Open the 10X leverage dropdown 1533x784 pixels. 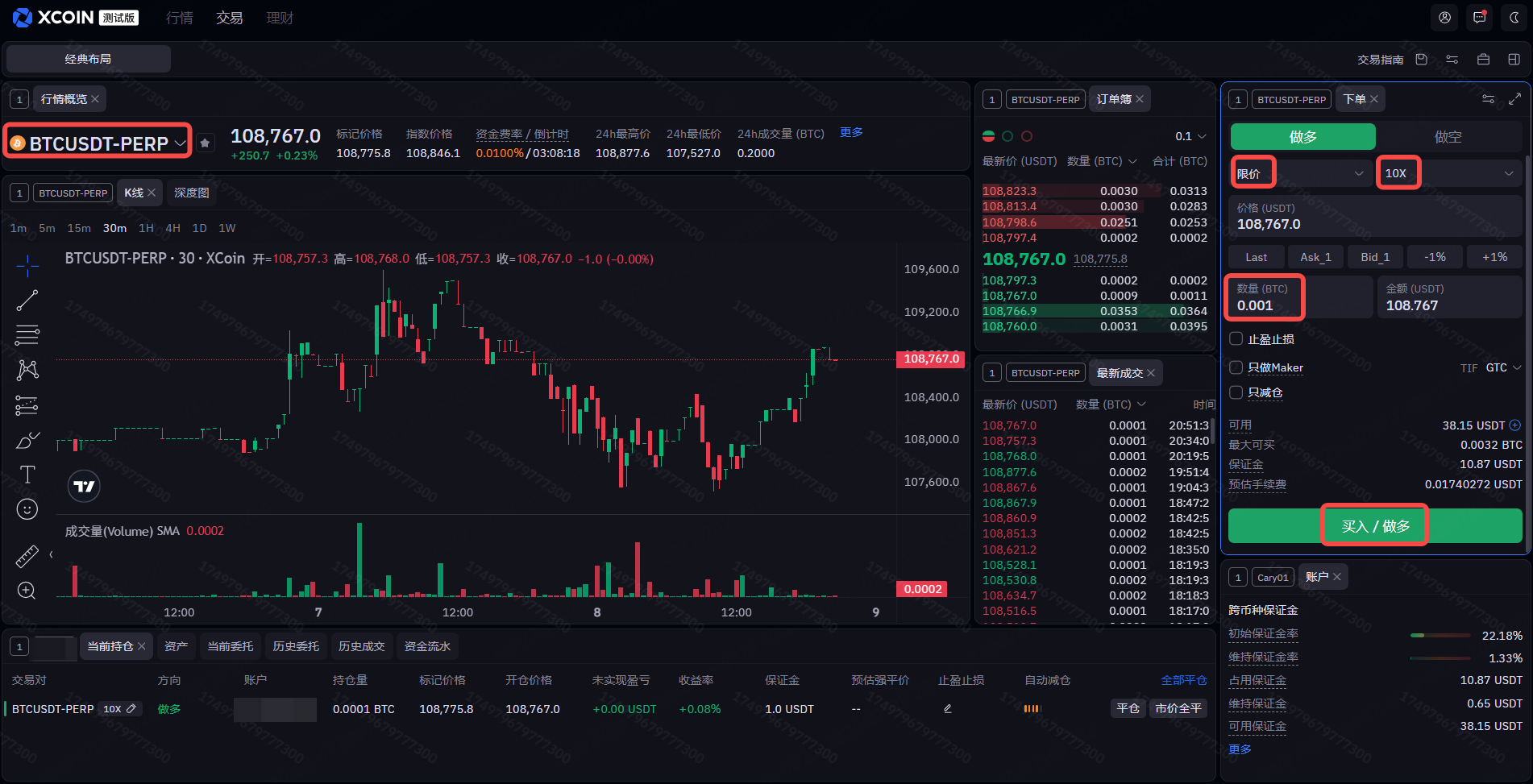[1449, 173]
